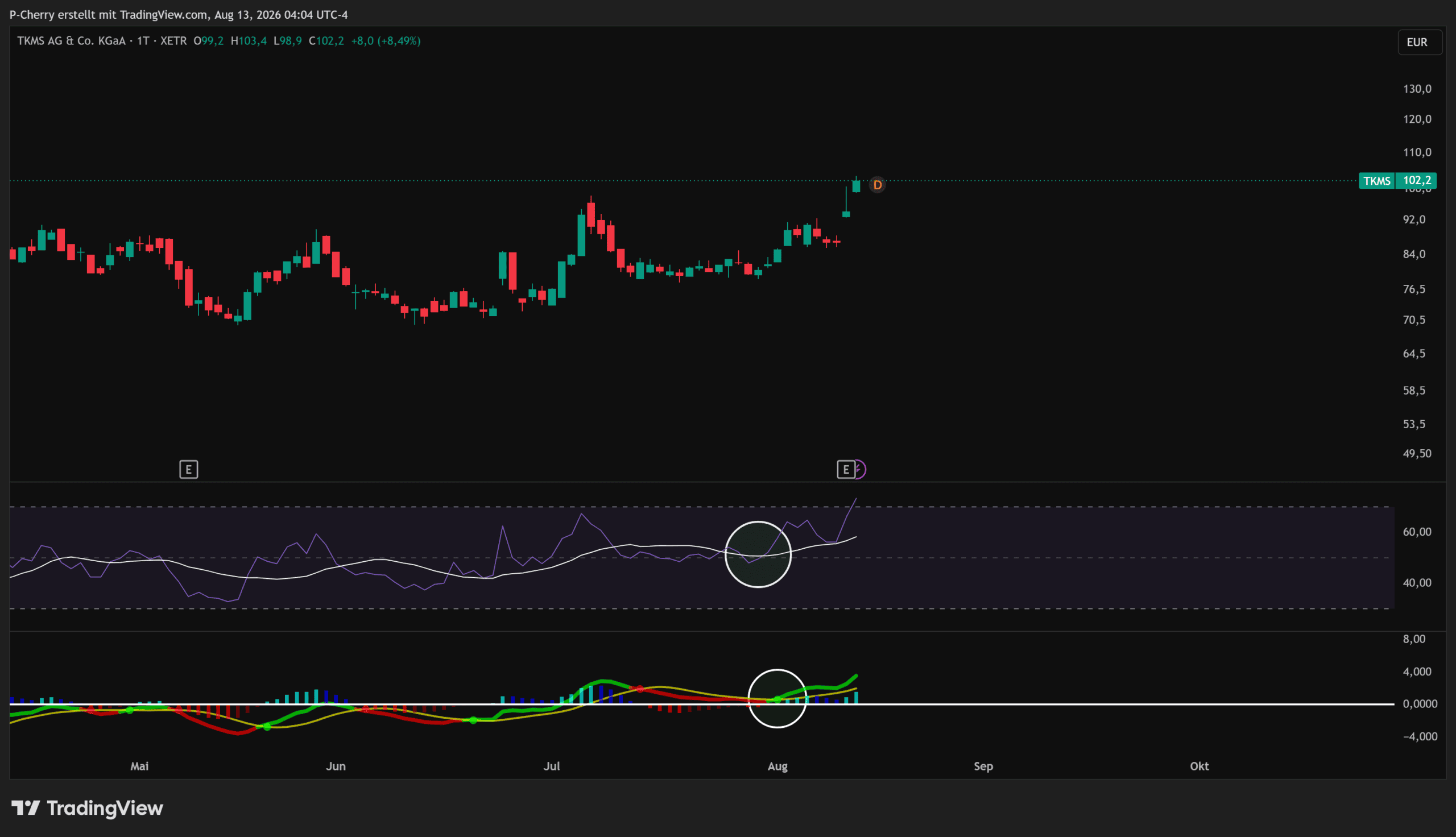
Task: Select the high value "H103,4"
Action: 249,41
